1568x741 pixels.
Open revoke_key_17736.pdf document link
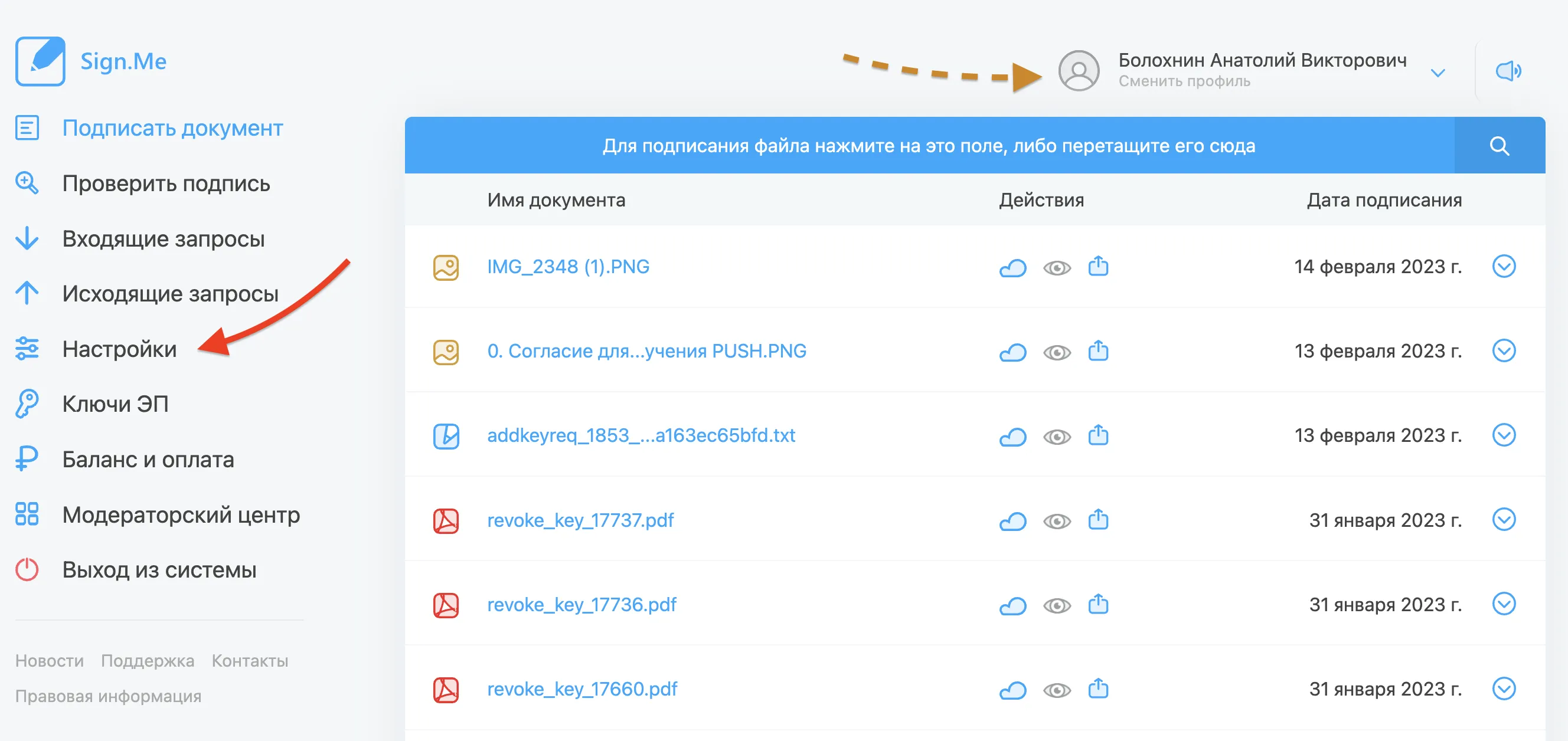click(x=582, y=605)
